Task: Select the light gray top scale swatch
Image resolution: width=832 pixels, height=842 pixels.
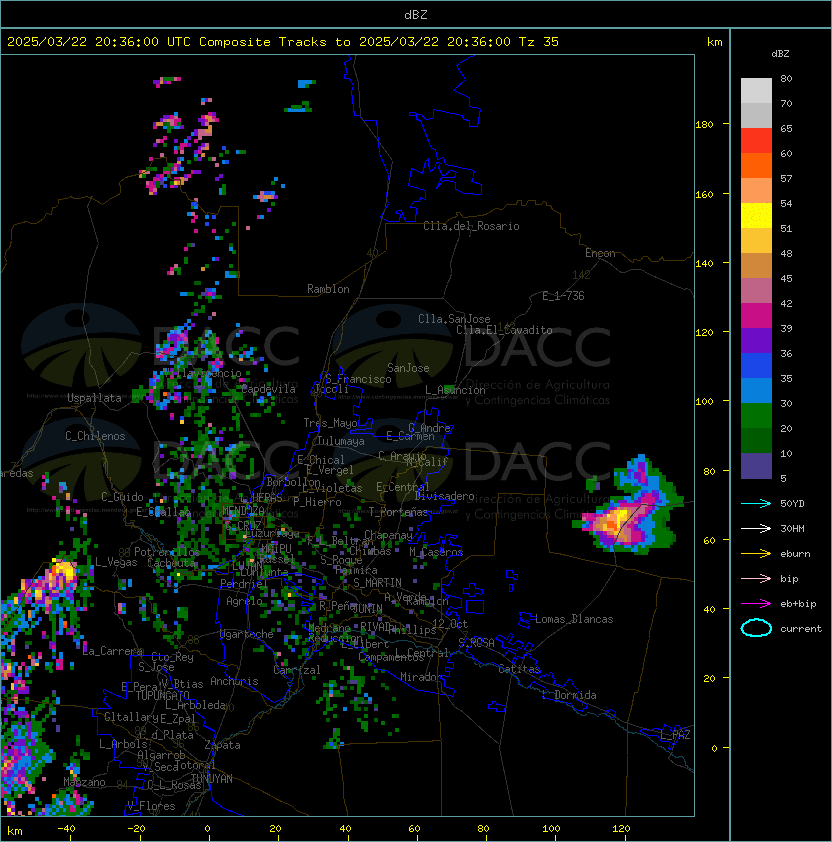Action: coord(756,91)
